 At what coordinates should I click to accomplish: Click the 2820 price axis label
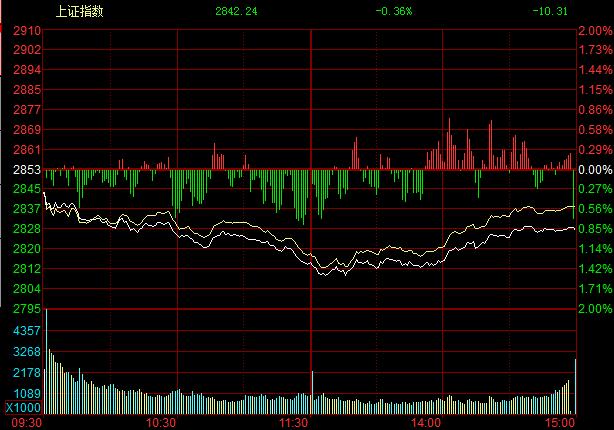[27, 249]
